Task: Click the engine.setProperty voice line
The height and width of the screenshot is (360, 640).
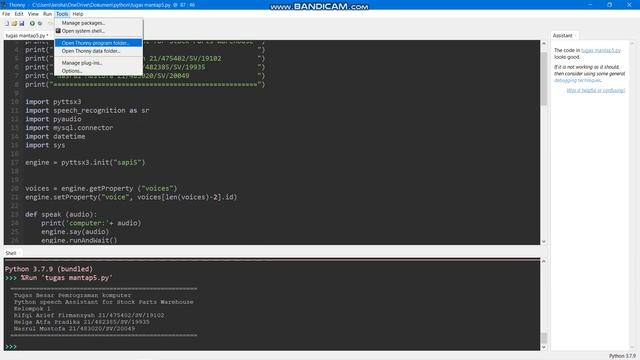Action: pos(131,197)
